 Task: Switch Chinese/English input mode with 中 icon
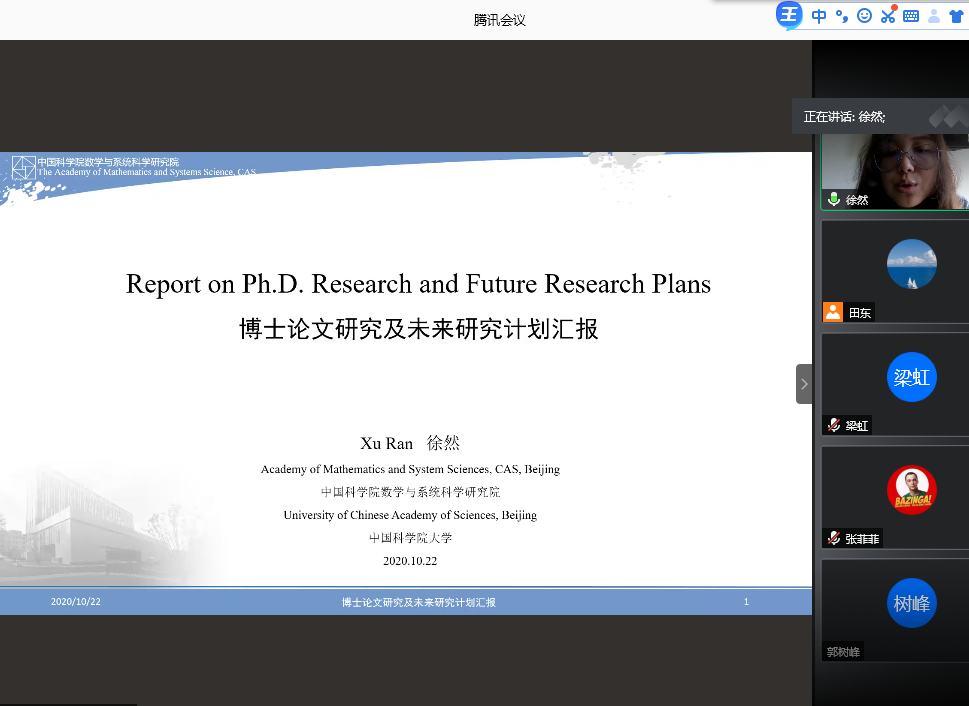coord(819,16)
